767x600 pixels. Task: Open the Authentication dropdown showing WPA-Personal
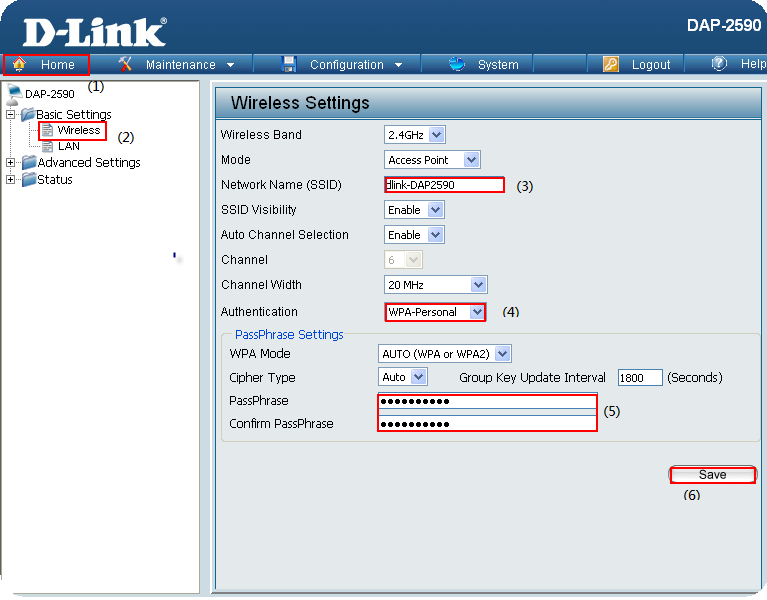[435, 312]
